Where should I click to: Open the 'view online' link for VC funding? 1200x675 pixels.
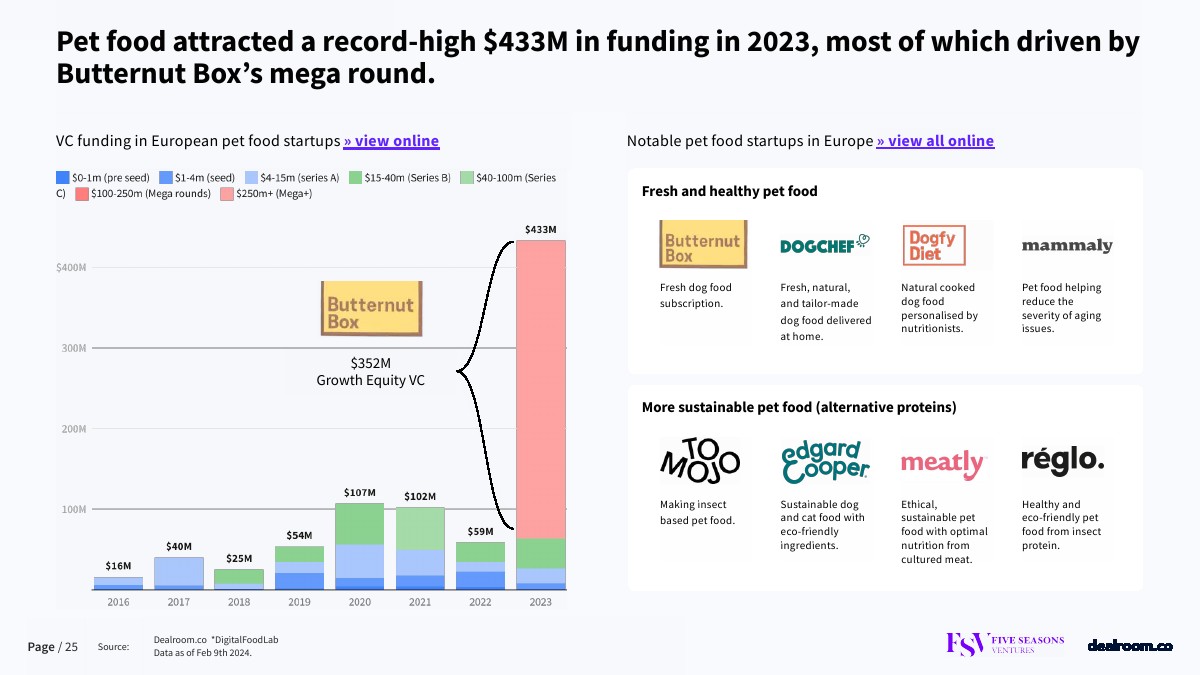click(391, 141)
